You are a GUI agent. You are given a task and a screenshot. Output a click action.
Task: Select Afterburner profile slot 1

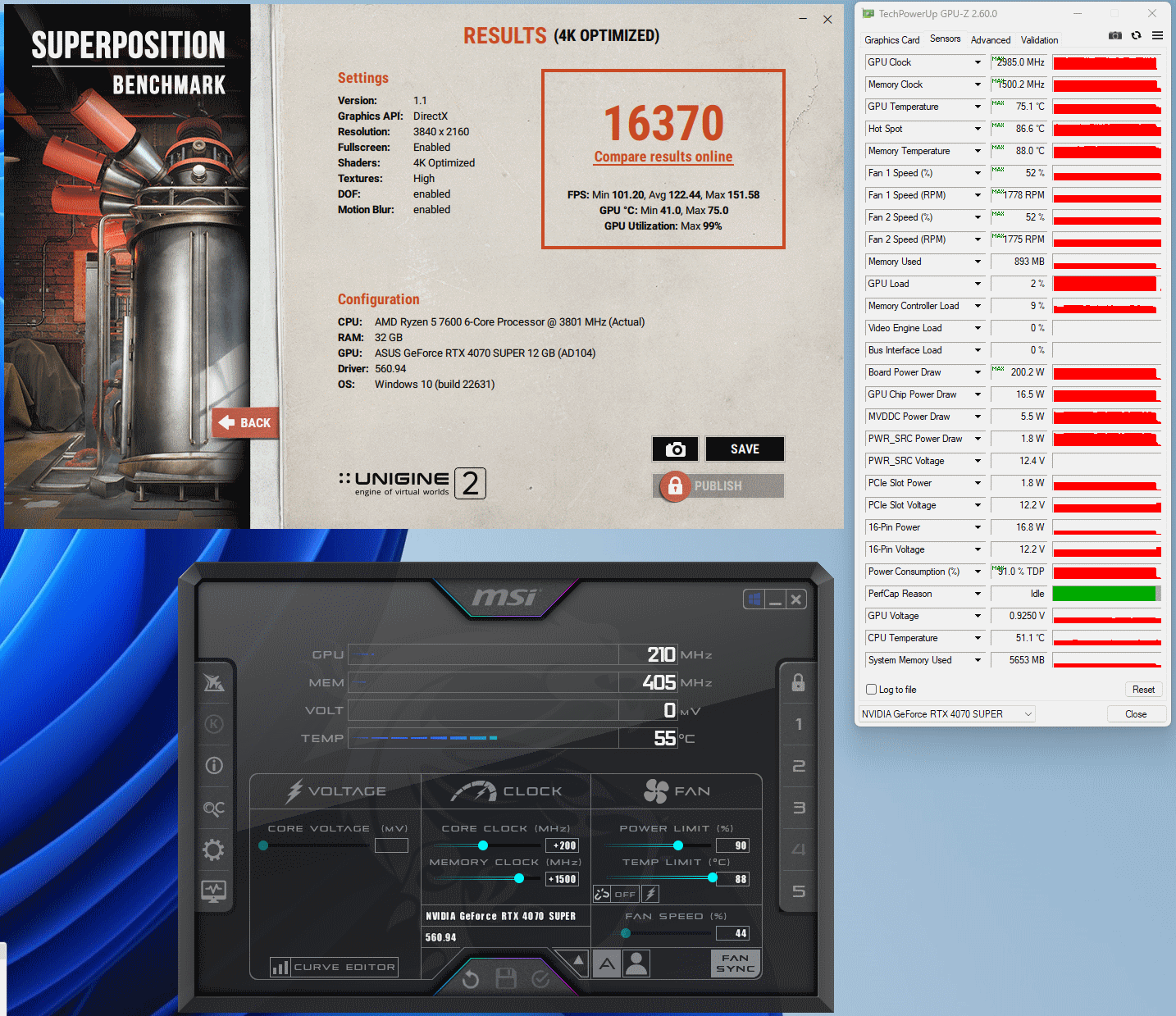pyautogui.click(x=799, y=724)
